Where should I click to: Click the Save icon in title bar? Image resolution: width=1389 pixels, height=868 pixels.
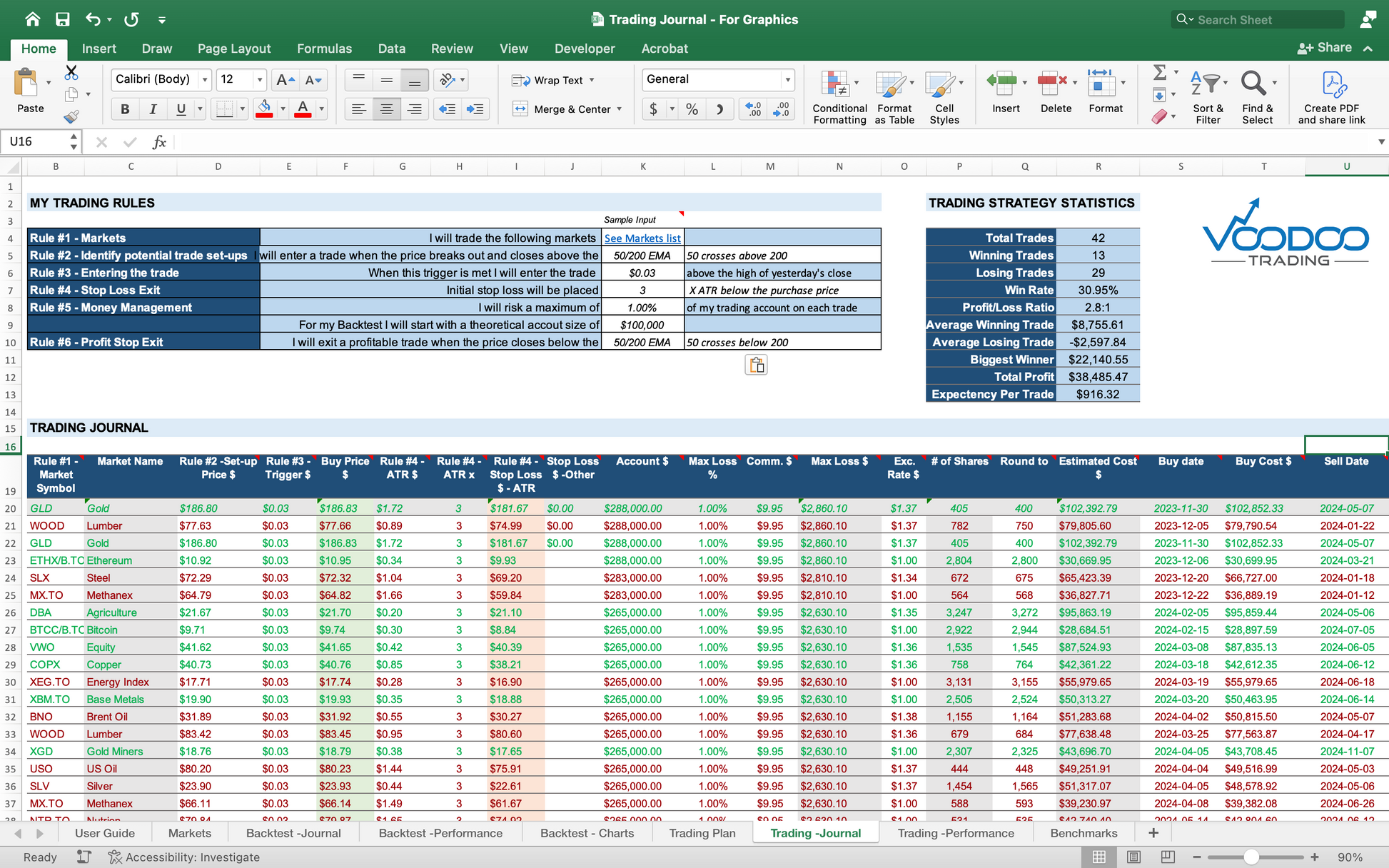point(63,19)
